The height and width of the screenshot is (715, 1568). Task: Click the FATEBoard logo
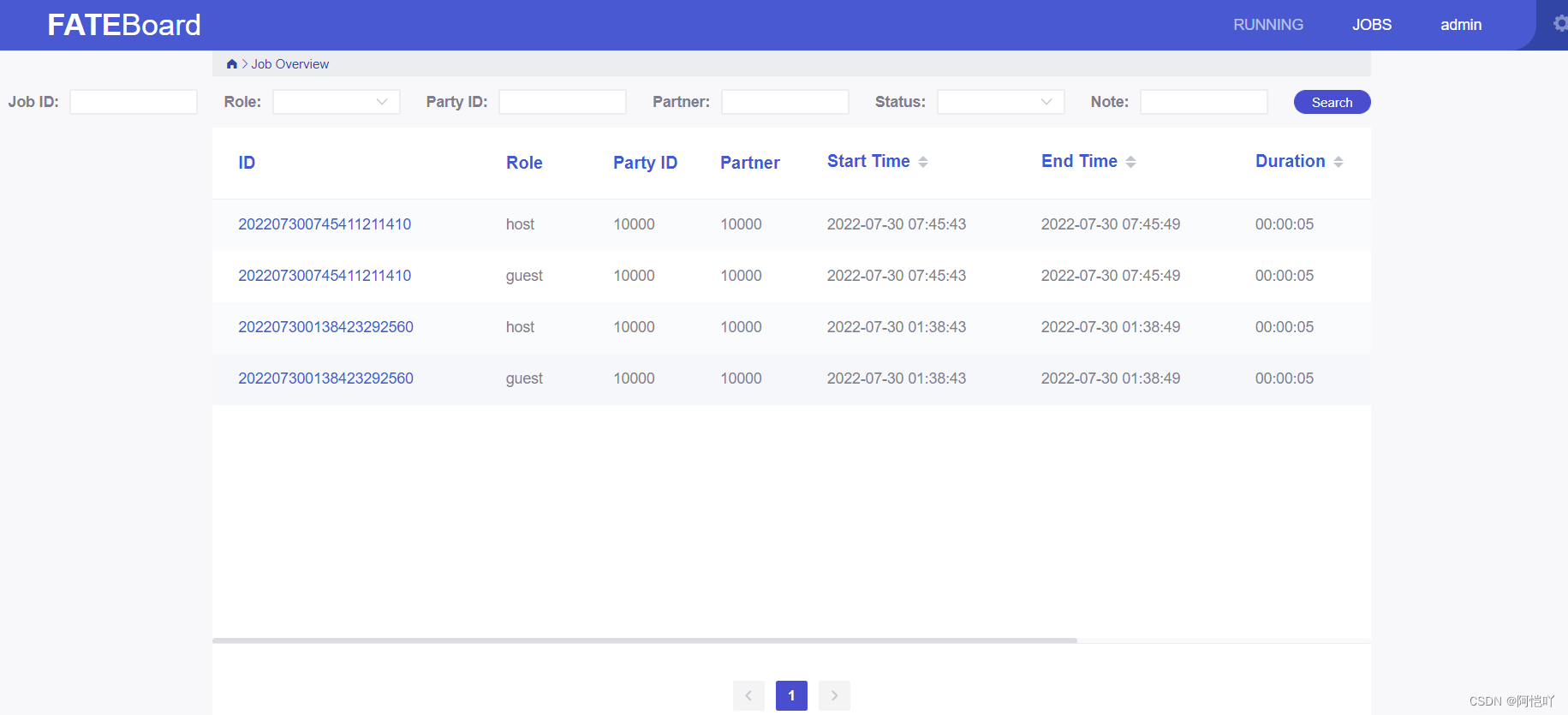124,25
